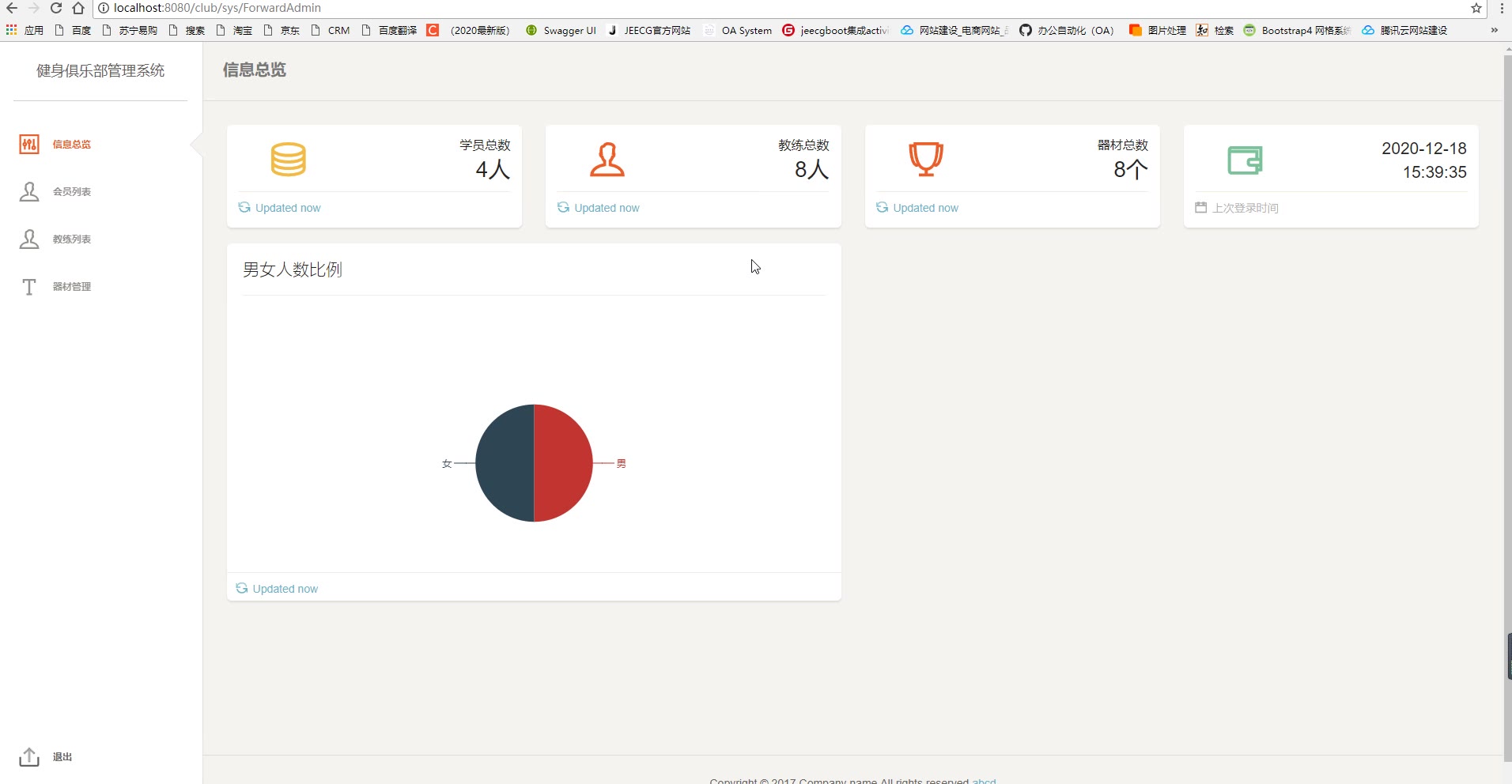Click the stacked coins icon in 学员总数 card
Viewport: 1512px width, 784px height.
coord(288,159)
